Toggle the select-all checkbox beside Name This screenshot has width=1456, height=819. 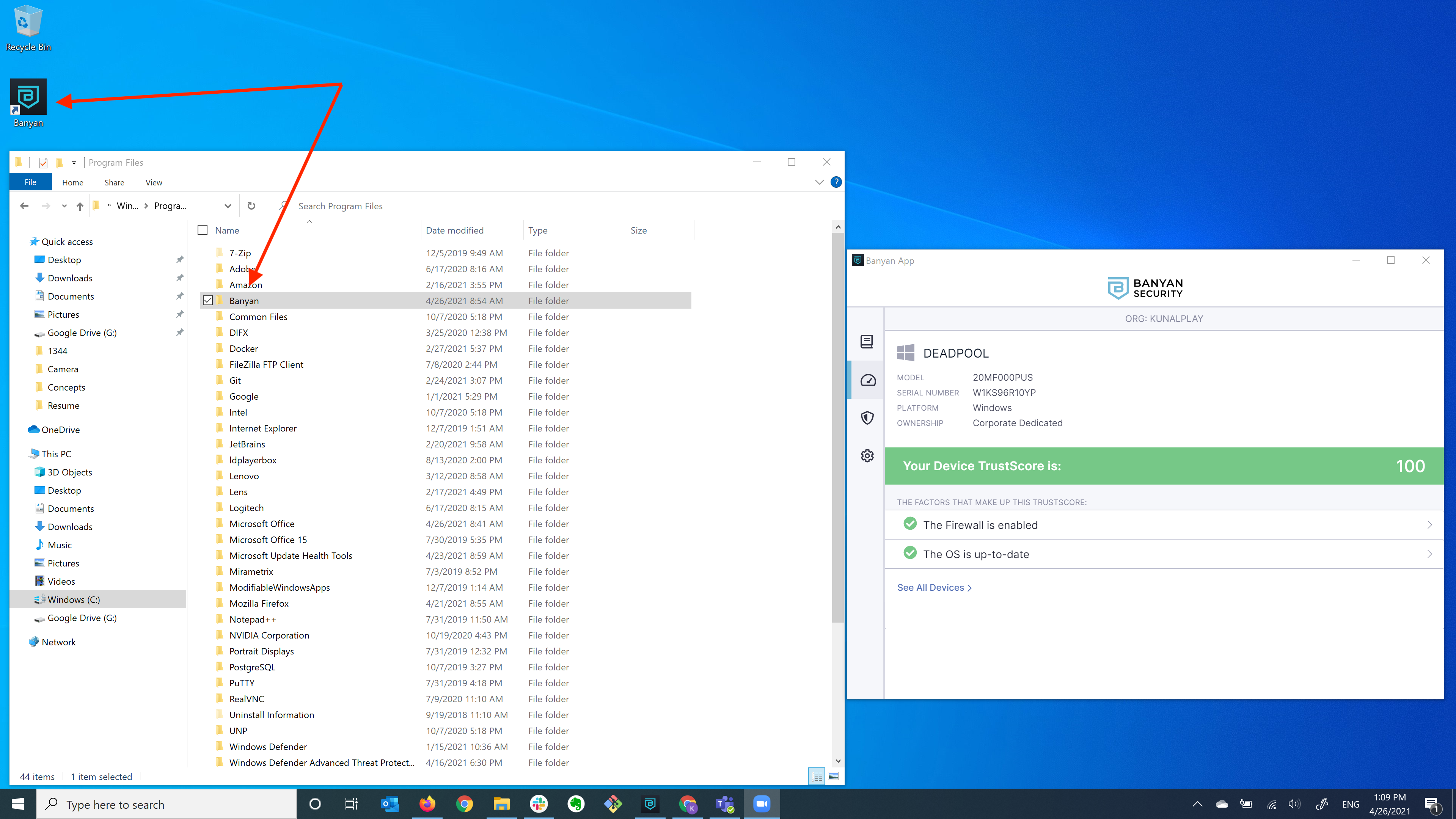click(x=203, y=230)
